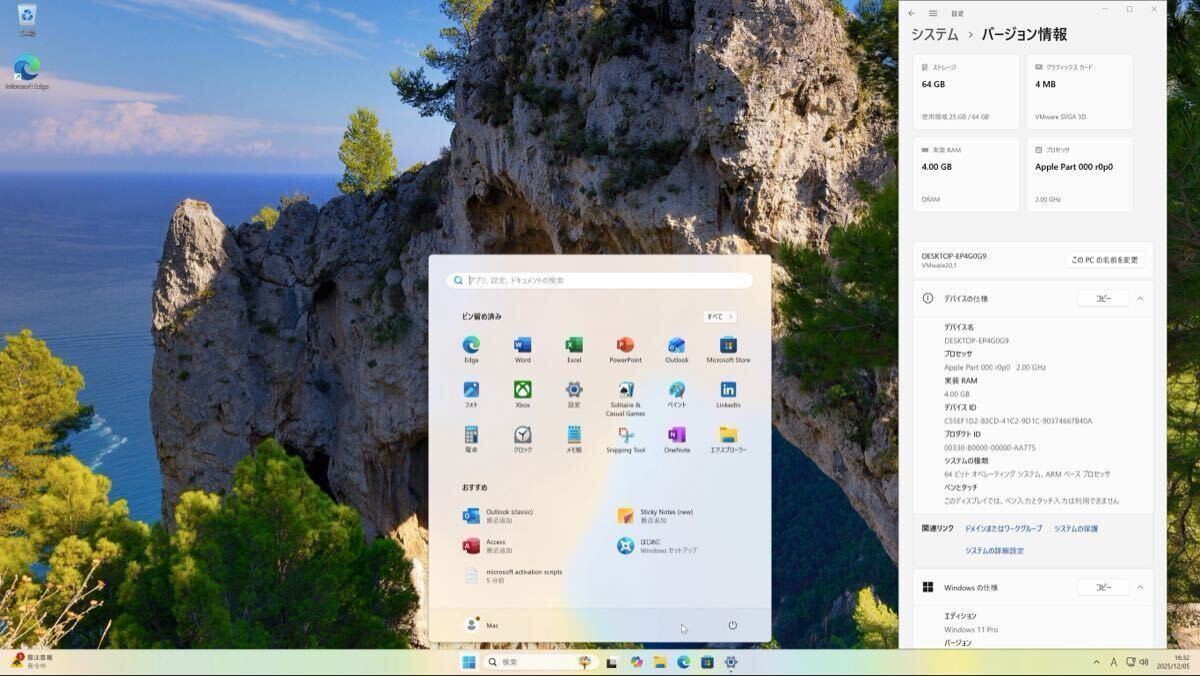Copy device specifications with コピー button
1200x676 pixels.
coord(1103,298)
